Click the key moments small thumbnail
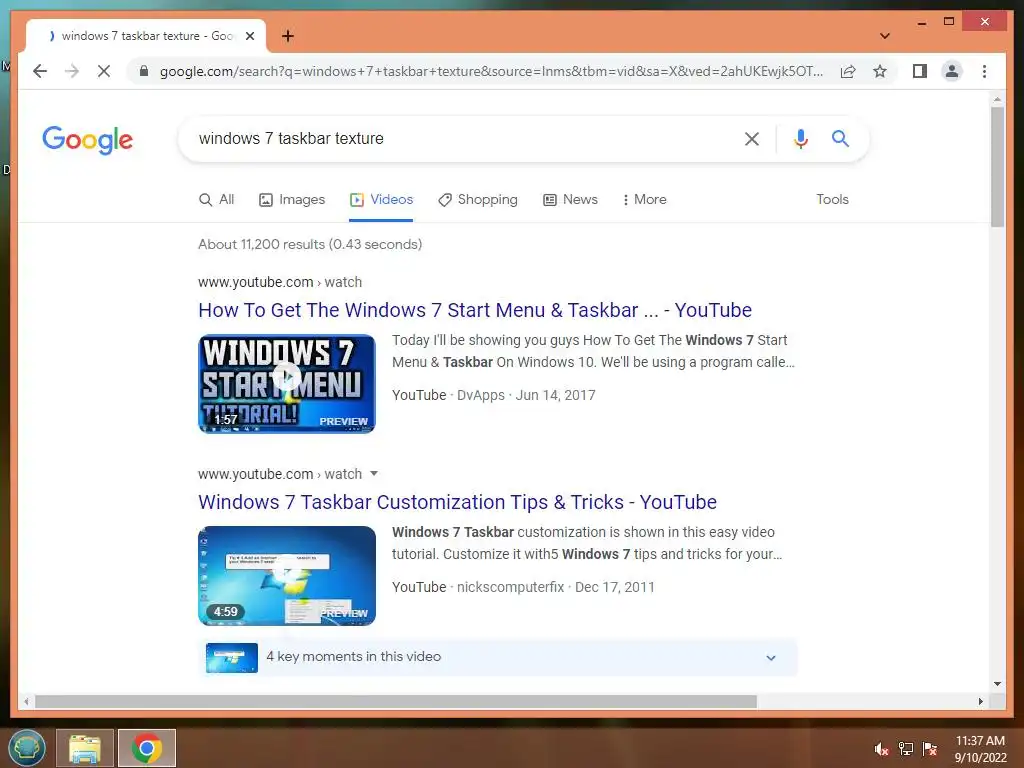 (x=232, y=657)
